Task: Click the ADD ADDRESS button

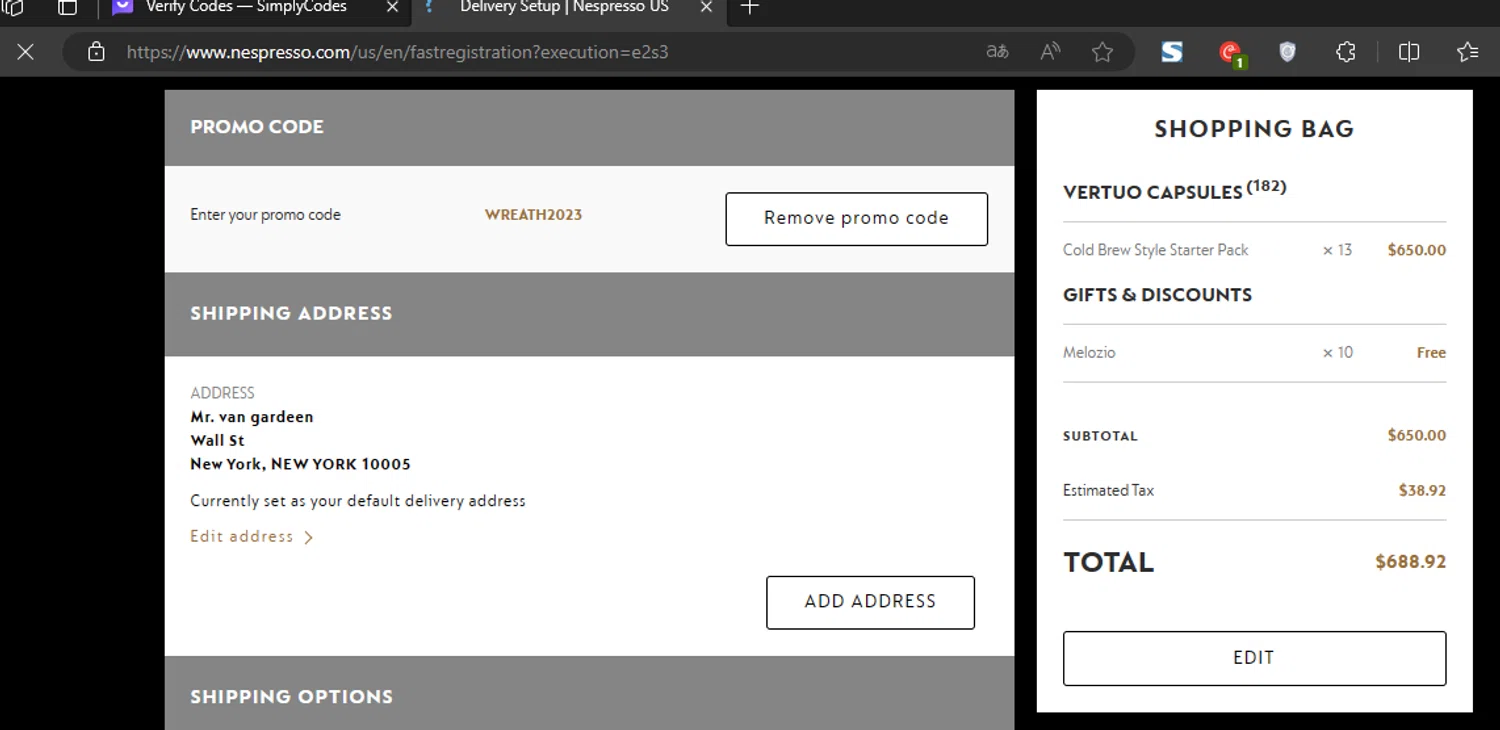Action: click(870, 602)
